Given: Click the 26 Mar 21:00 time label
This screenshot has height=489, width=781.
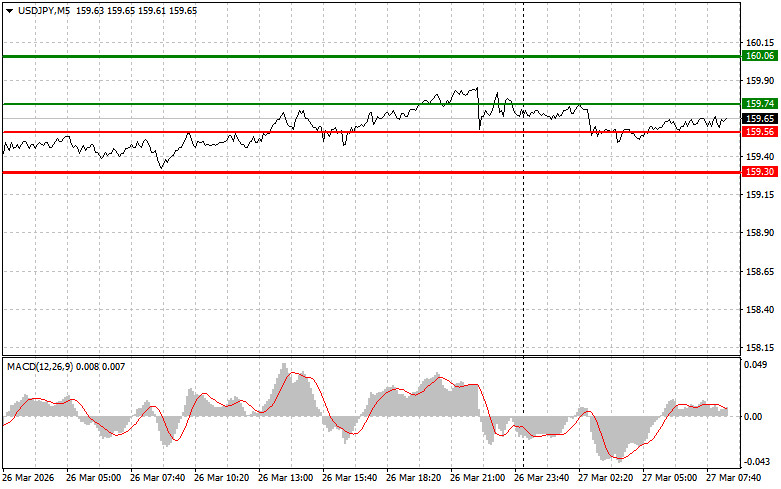Looking at the screenshot, I should click(x=480, y=478).
